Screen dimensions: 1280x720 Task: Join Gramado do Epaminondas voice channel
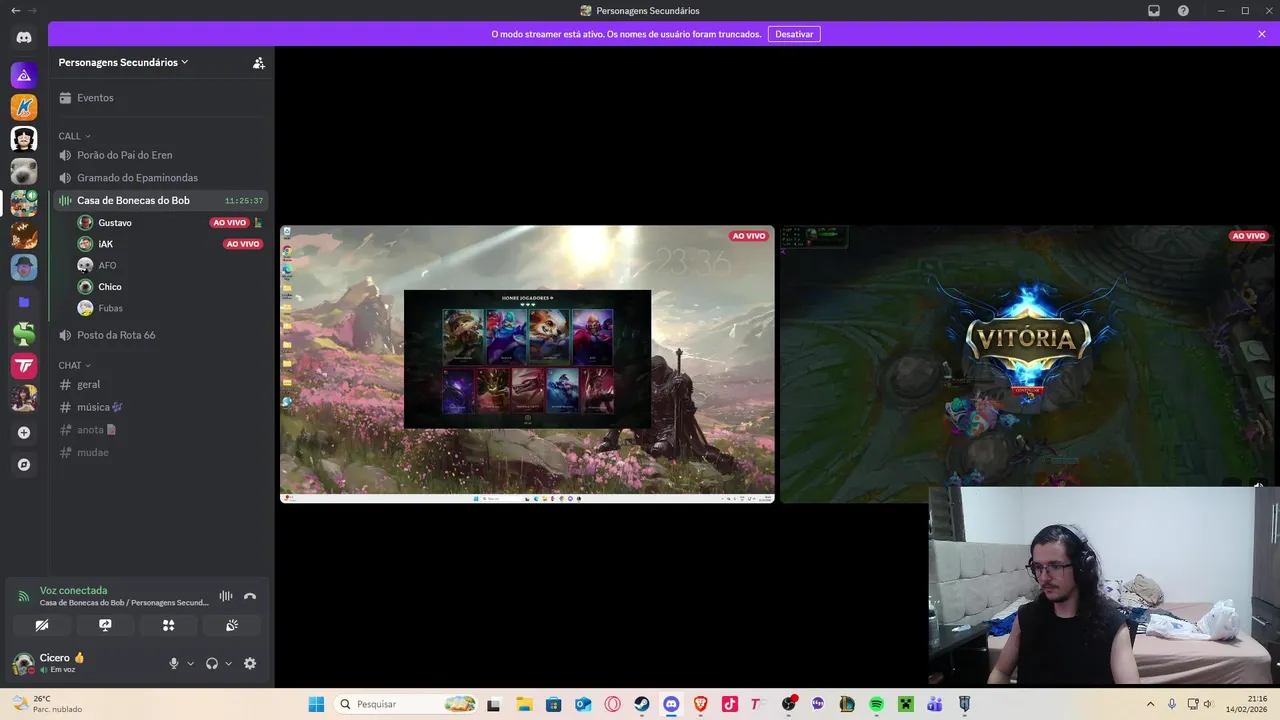pyautogui.click(x=160, y=178)
